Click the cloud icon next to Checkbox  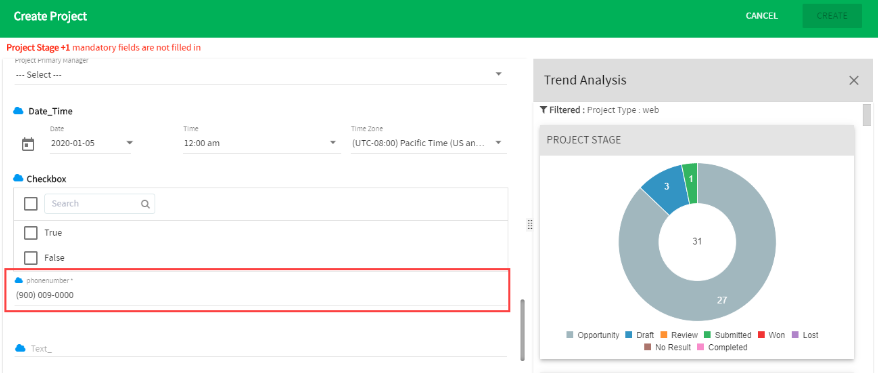pos(18,179)
